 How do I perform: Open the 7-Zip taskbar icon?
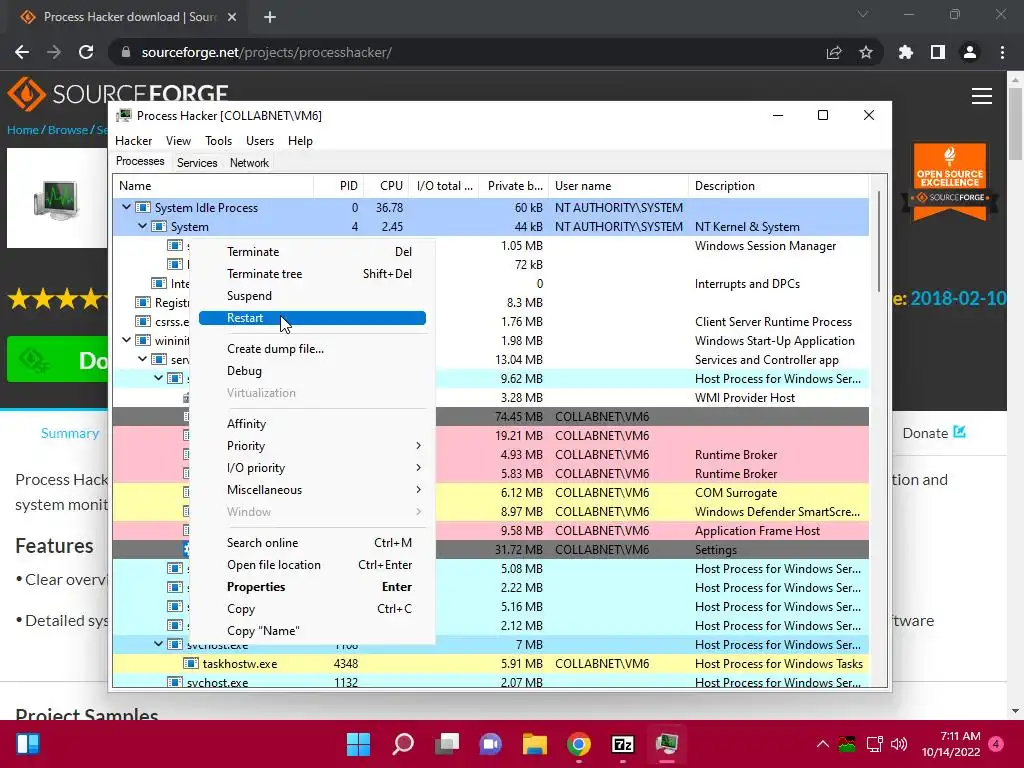click(x=623, y=744)
